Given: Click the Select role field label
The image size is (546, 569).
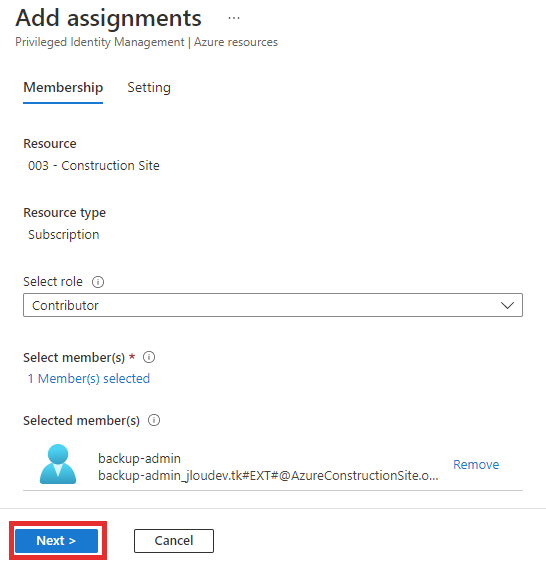Looking at the screenshot, I should point(53,282).
